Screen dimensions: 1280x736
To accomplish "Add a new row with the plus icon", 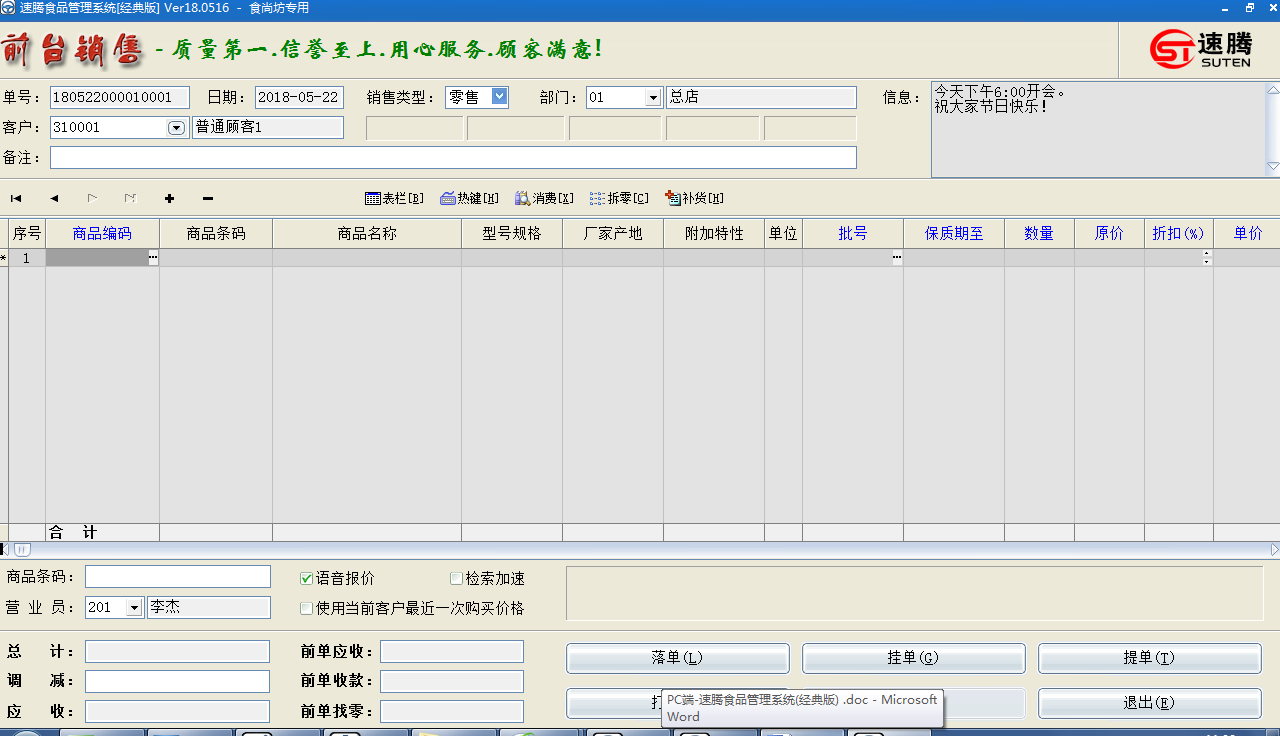I will pos(169,198).
